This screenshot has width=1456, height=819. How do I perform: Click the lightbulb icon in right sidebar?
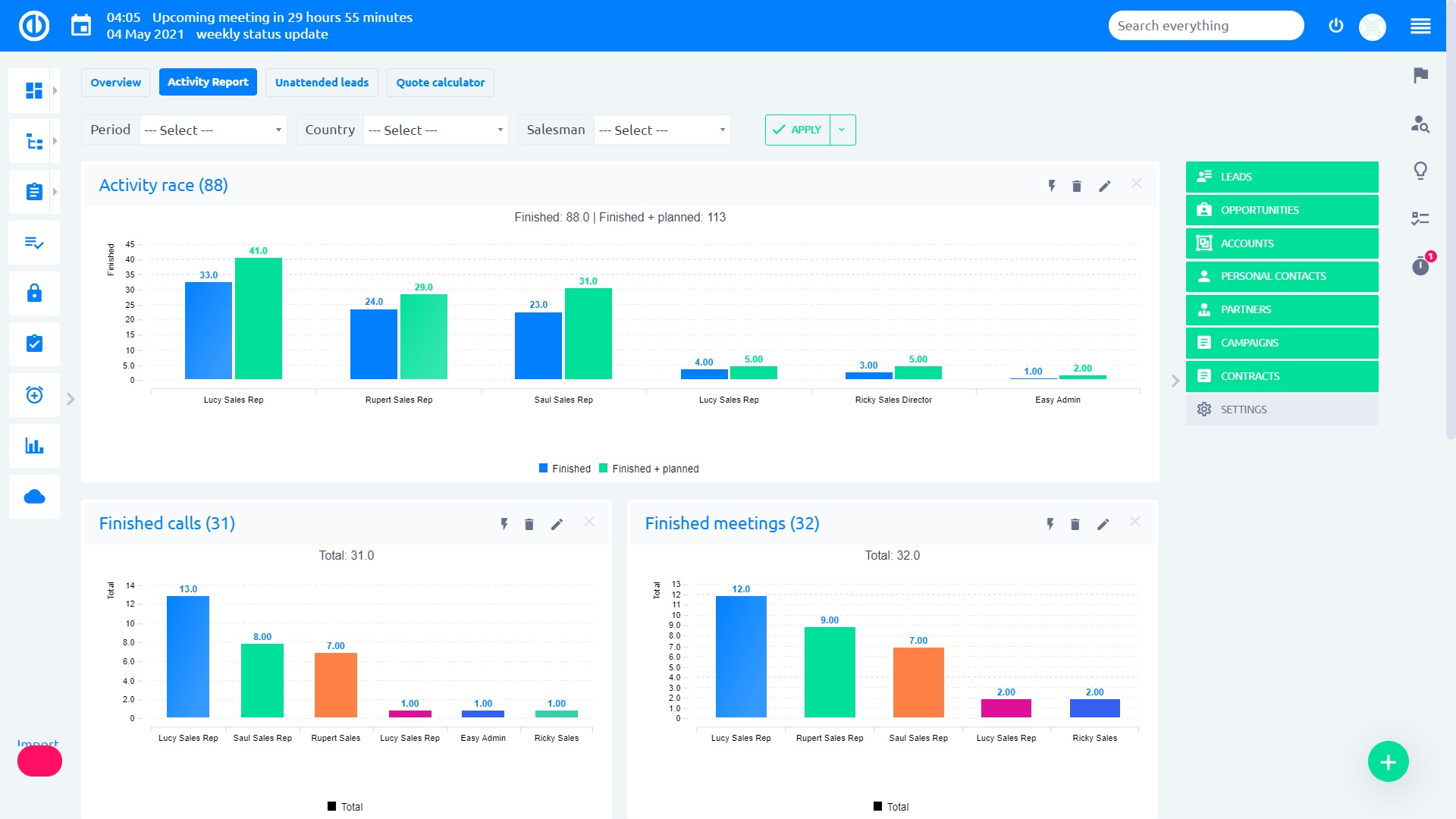click(x=1420, y=171)
